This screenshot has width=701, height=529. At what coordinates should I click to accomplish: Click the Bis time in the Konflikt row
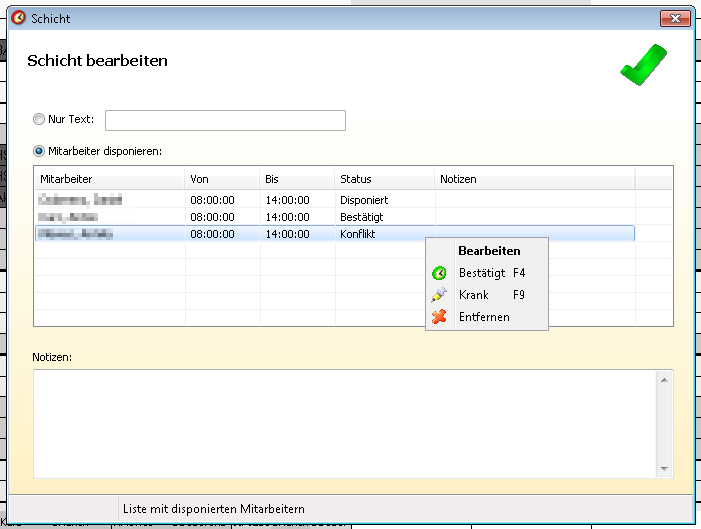click(x=287, y=234)
